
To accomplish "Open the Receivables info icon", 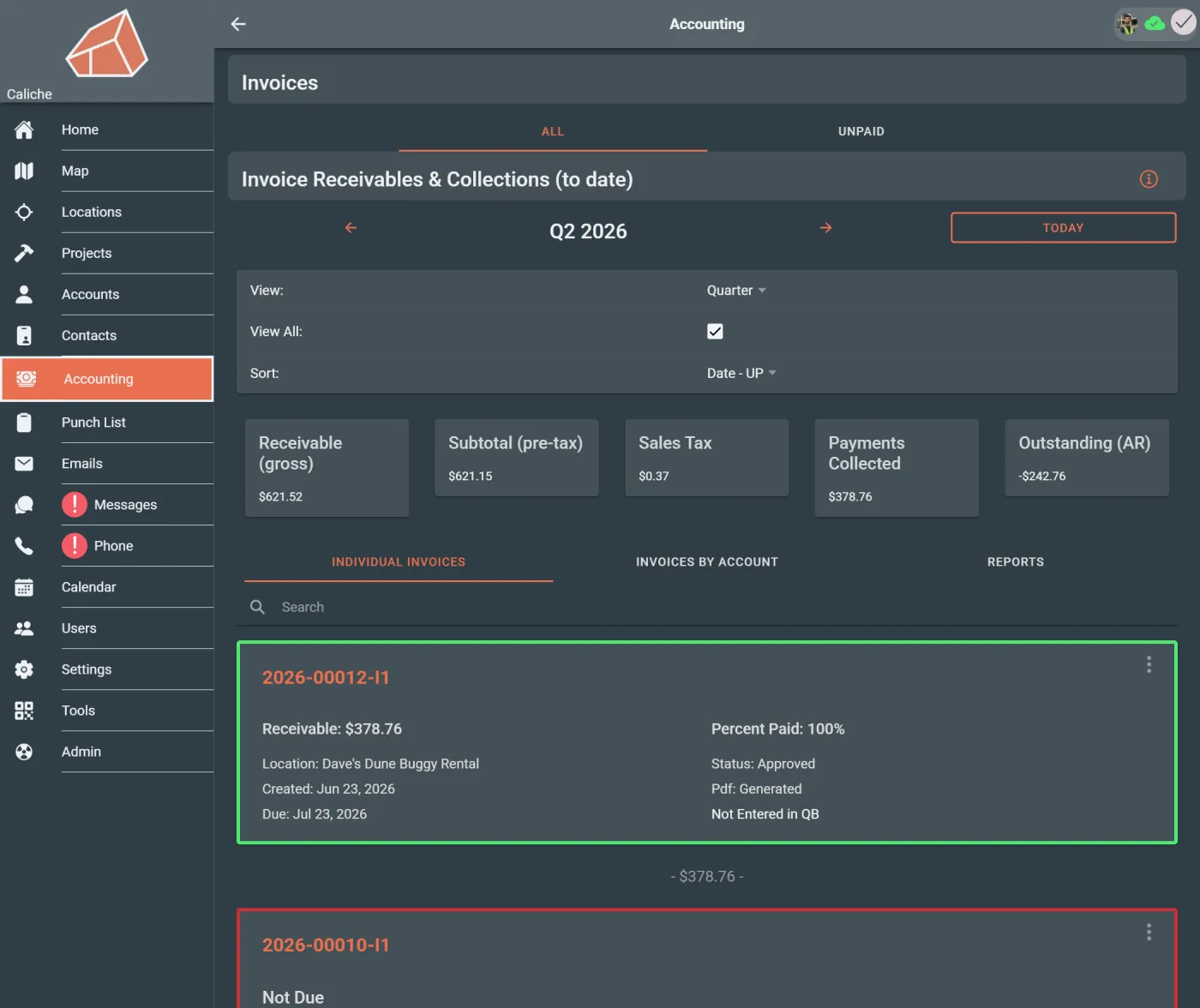I will coord(1149,179).
